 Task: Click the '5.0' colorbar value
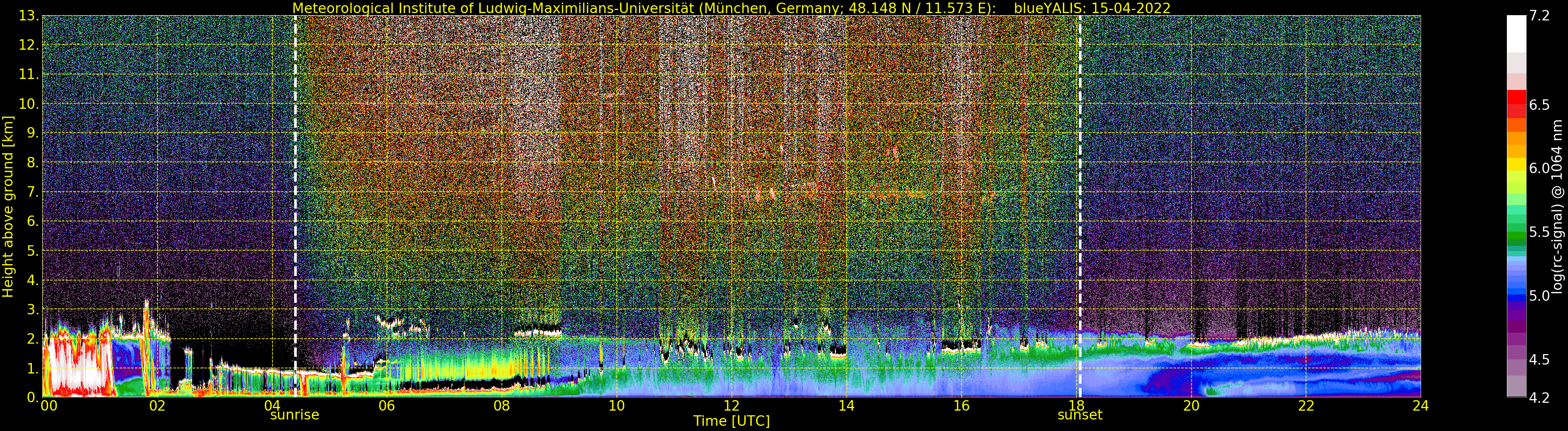(1539, 296)
